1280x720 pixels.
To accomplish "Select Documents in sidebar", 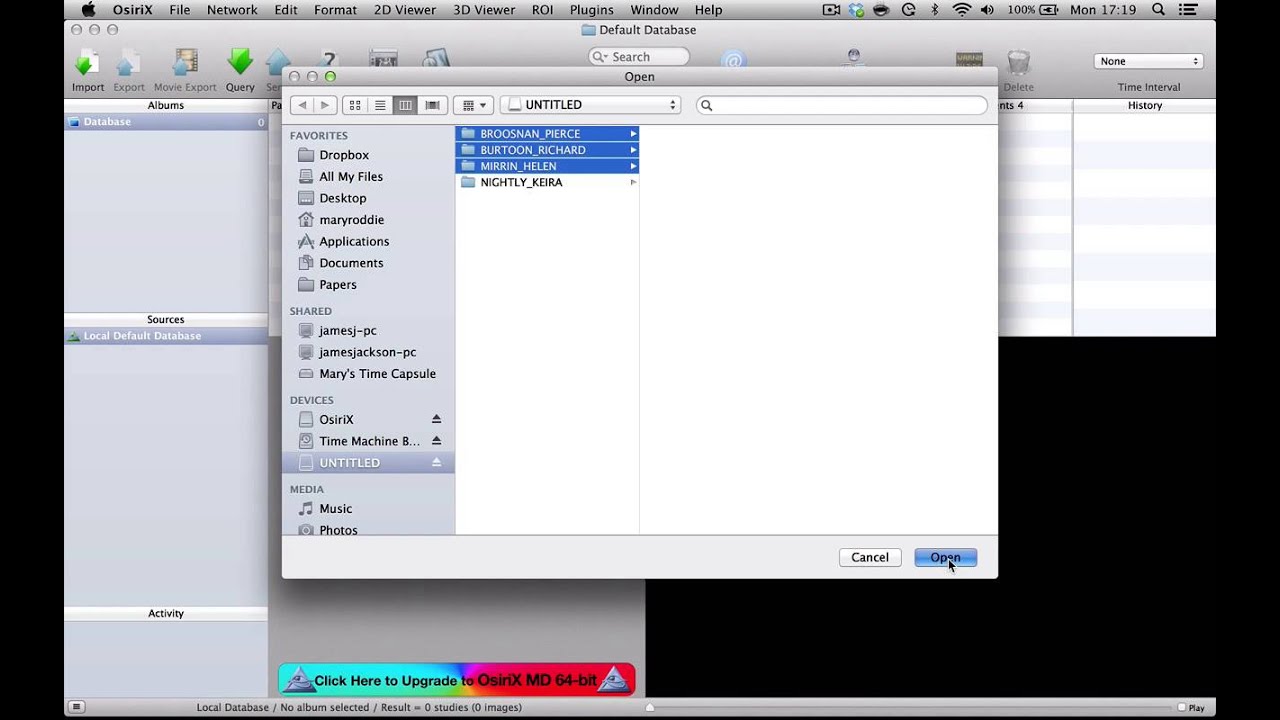I will coord(351,263).
